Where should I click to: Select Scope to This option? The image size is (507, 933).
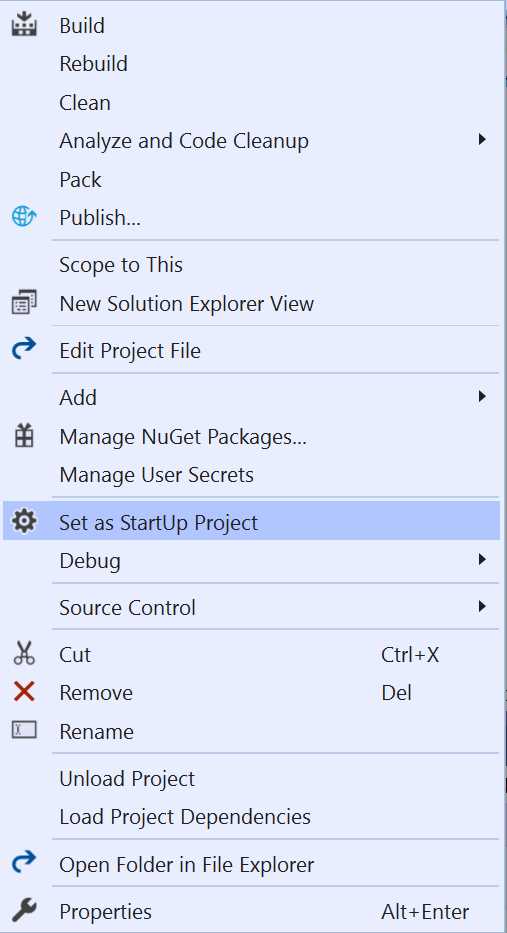121,265
